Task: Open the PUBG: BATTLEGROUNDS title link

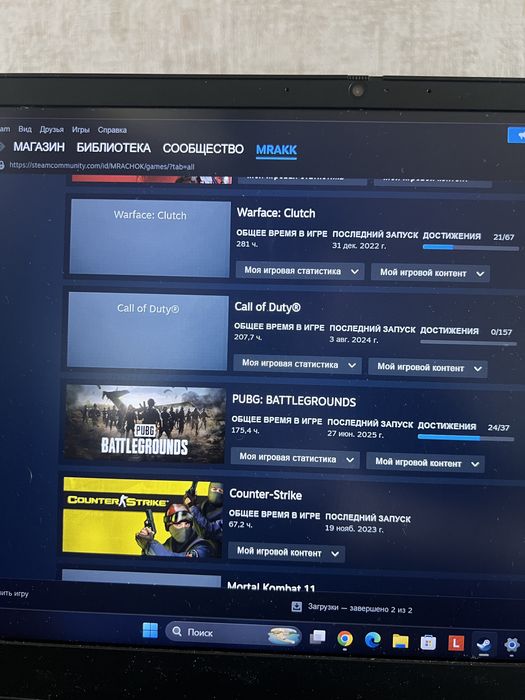Action: [294, 400]
